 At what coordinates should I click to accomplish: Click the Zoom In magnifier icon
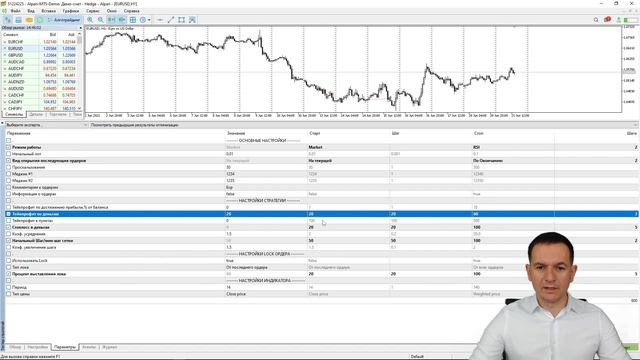tap(90, 20)
